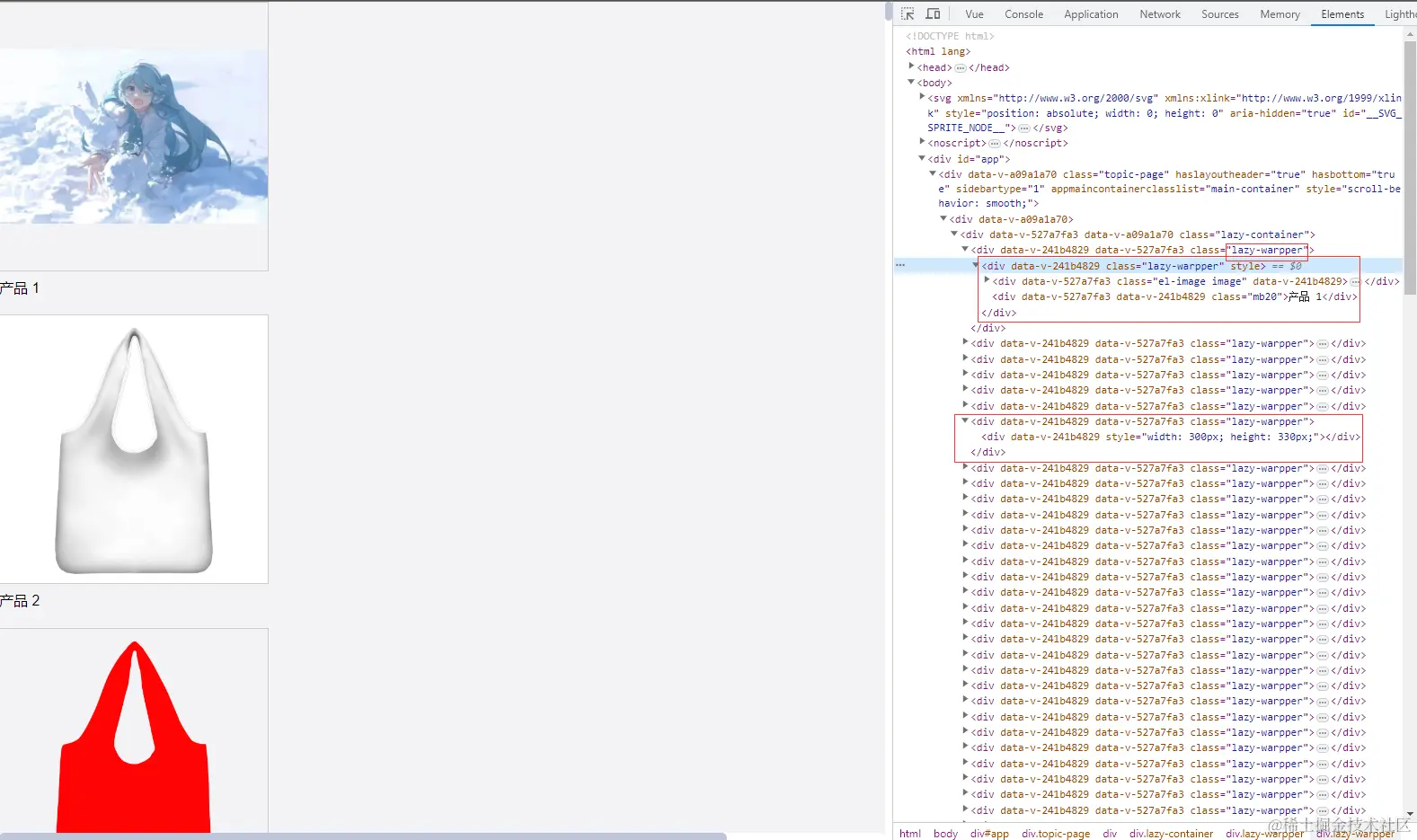The width and height of the screenshot is (1417, 840).
Task: Click div.topic-page in the breadcrumb bar
Action: 1056,833
